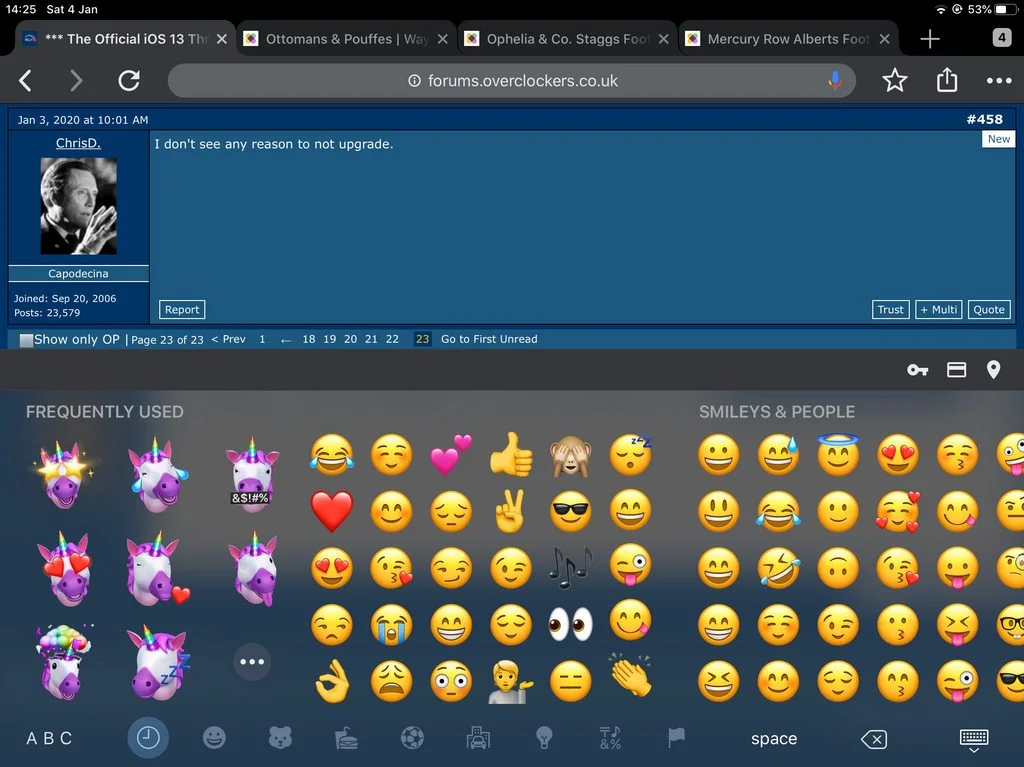This screenshot has width=1024, height=767.
Task: Open saved addresses pin icon
Action: pos(993,370)
